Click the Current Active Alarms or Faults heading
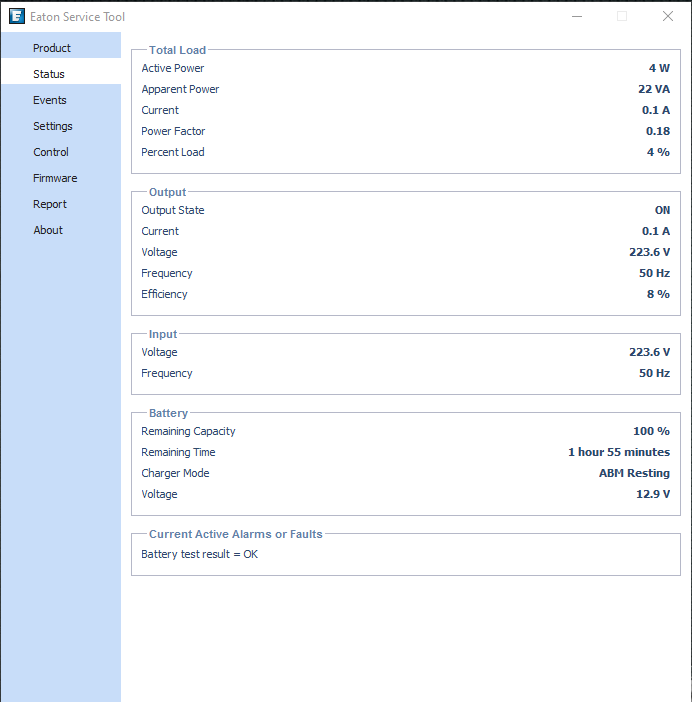 (x=235, y=534)
